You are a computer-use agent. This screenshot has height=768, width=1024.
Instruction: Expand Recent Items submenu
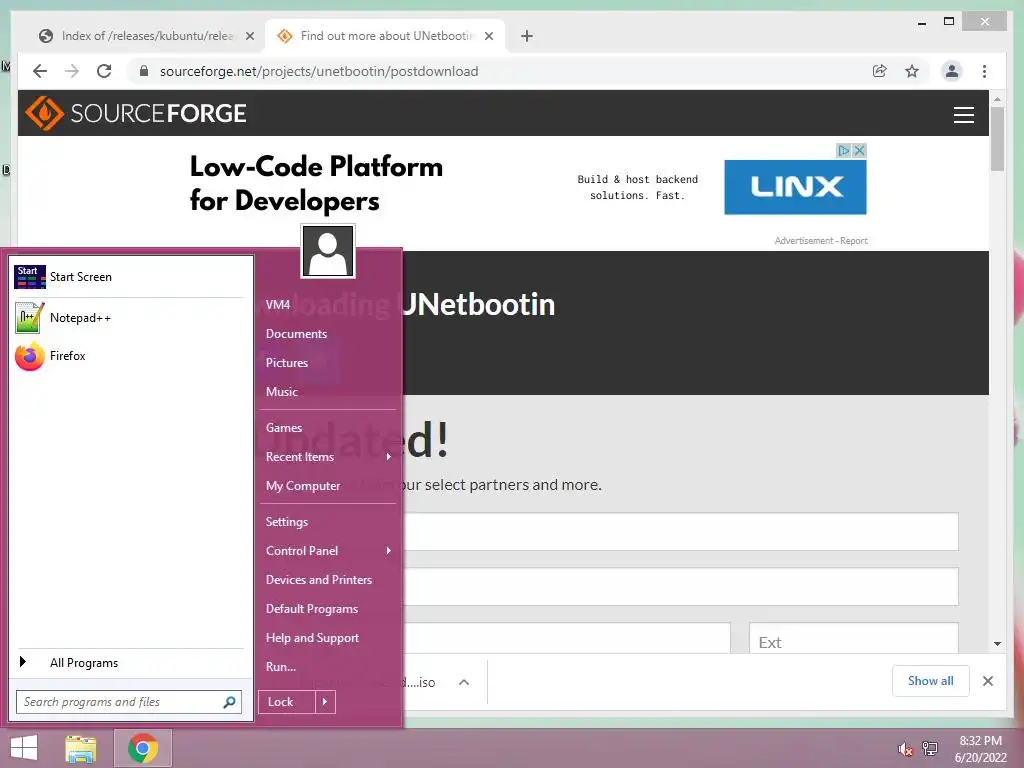pyautogui.click(x=328, y=457)
